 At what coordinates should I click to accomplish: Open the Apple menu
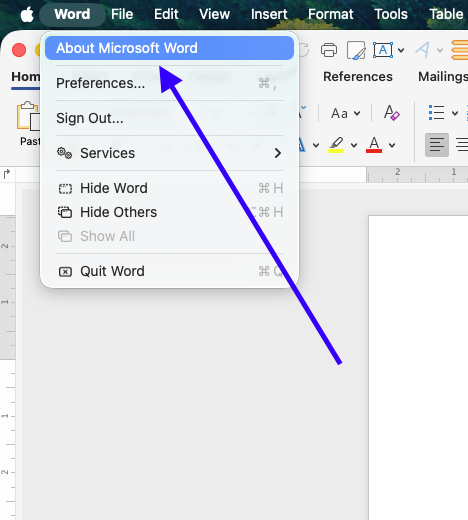coord(27,15)
